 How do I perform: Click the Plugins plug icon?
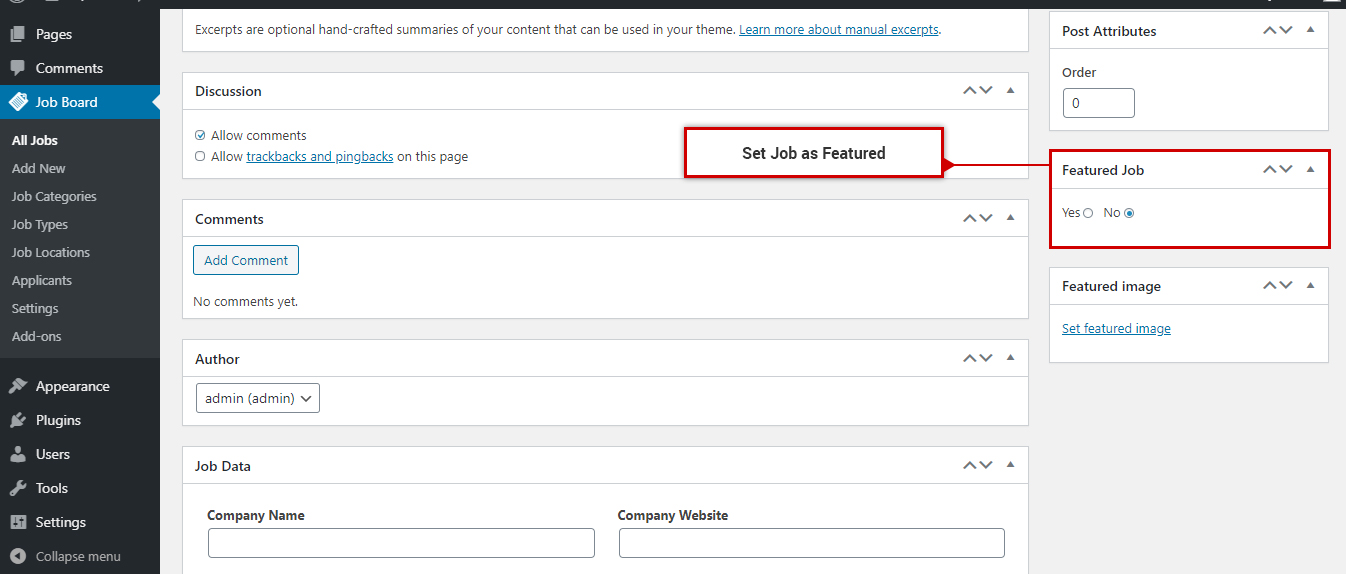[18, 420]
